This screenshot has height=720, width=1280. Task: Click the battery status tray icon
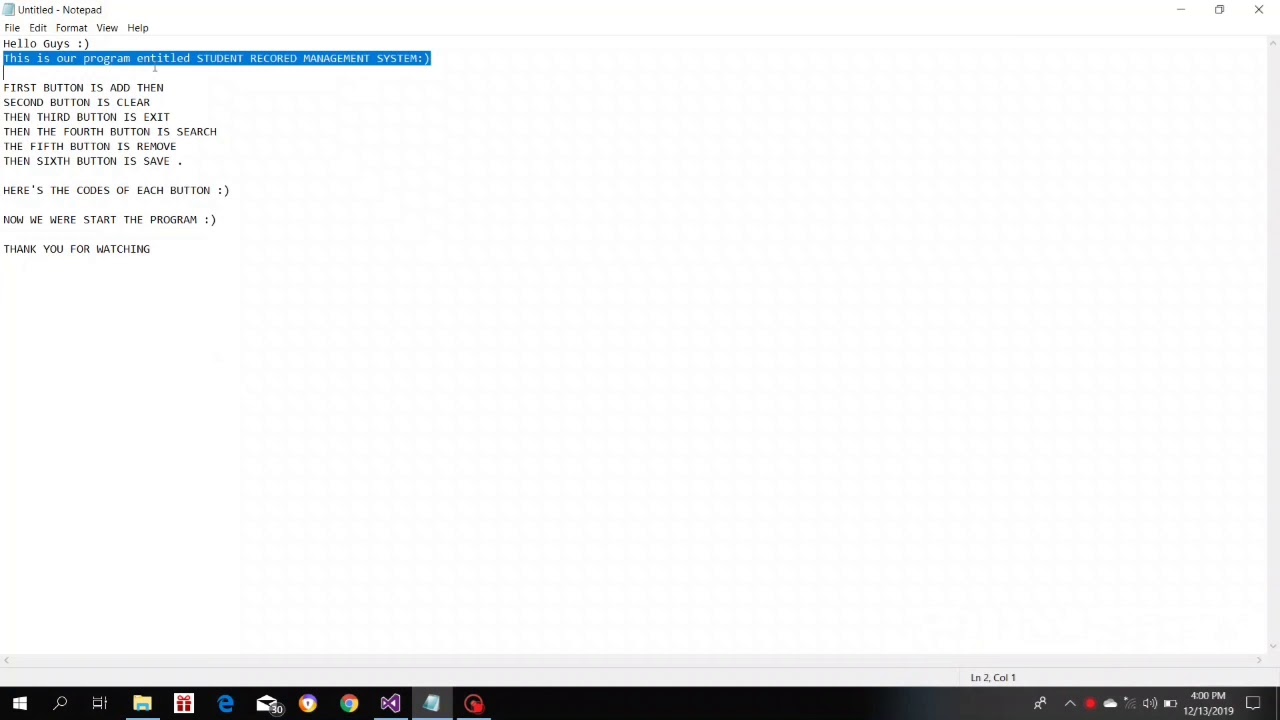click(x=1170, y=704)
